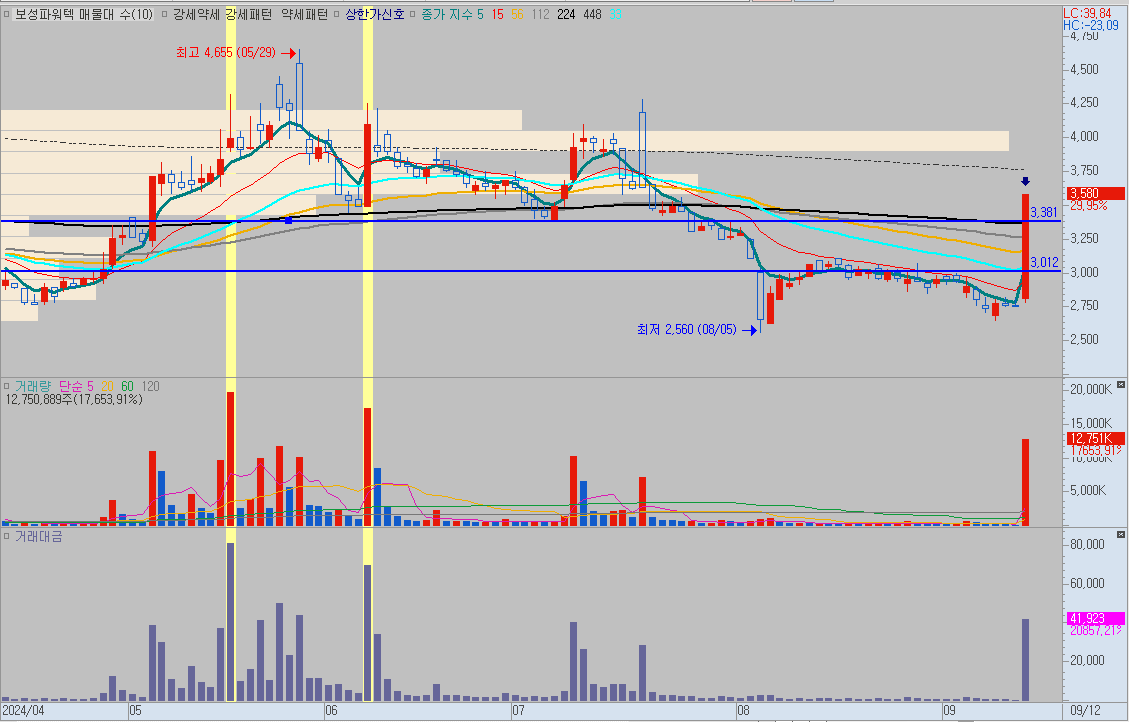Select the 약세패턴 legend label

click(x=304, y=14)
